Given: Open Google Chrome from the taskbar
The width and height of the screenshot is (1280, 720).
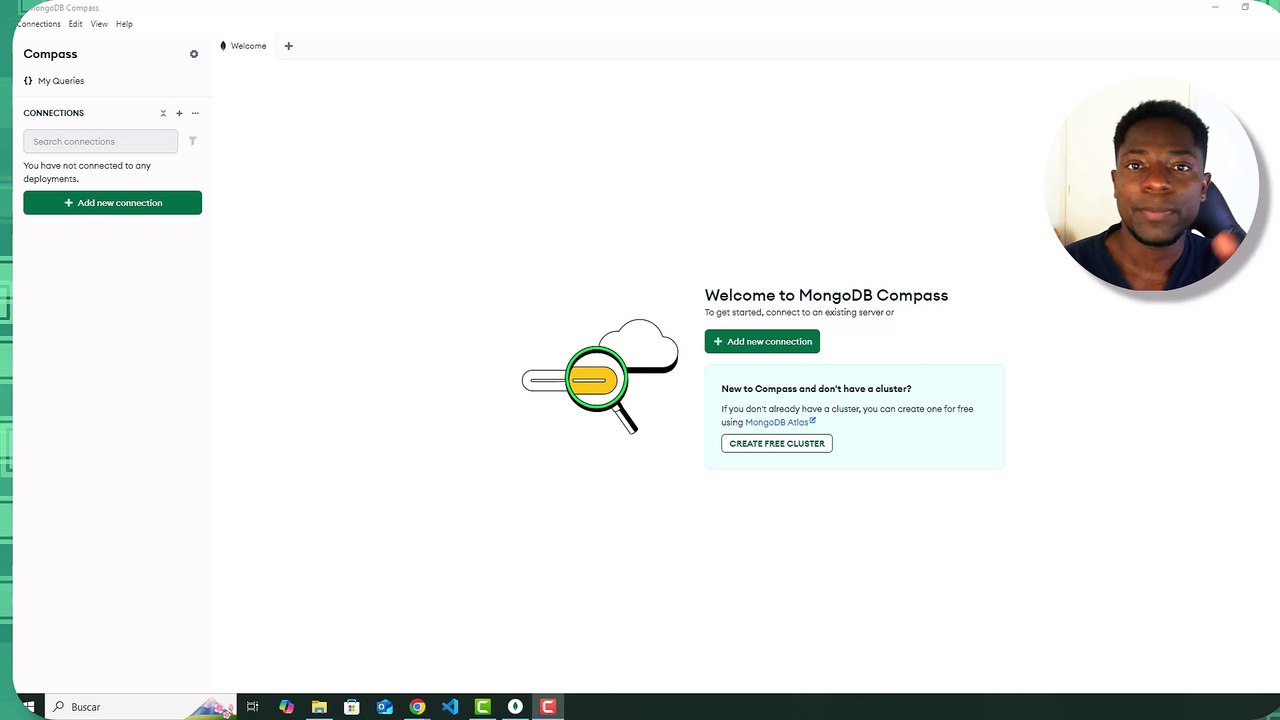Looking at the screenshot, I should pos(417,707).
